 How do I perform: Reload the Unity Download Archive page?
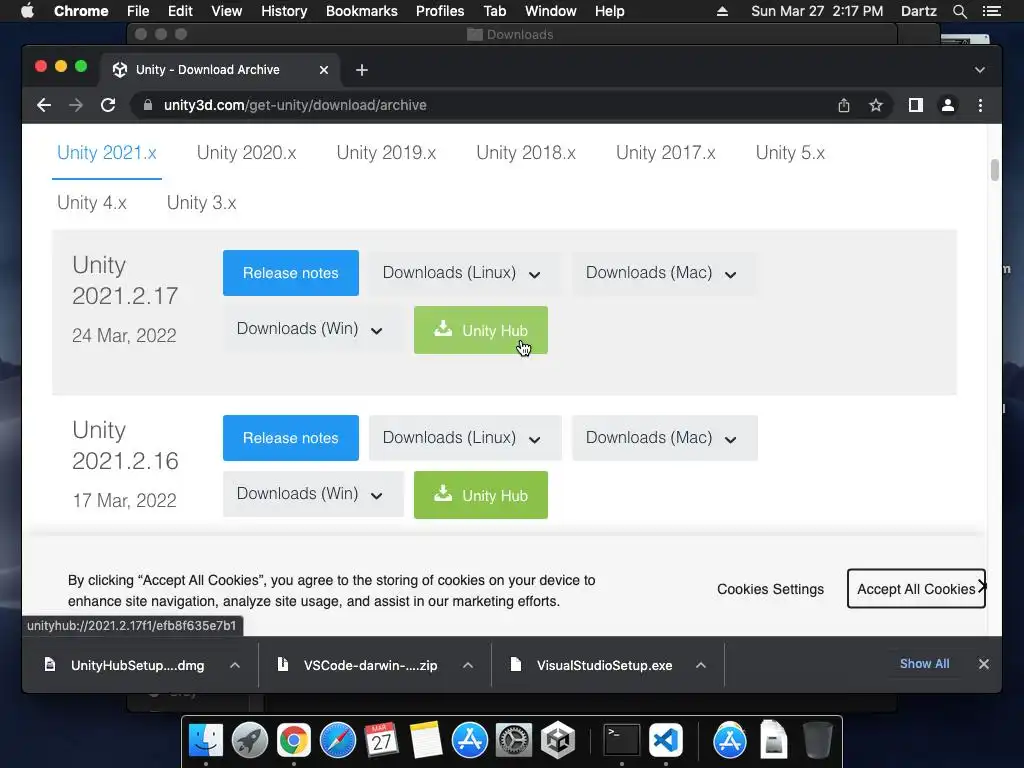(x=108, y=105)
